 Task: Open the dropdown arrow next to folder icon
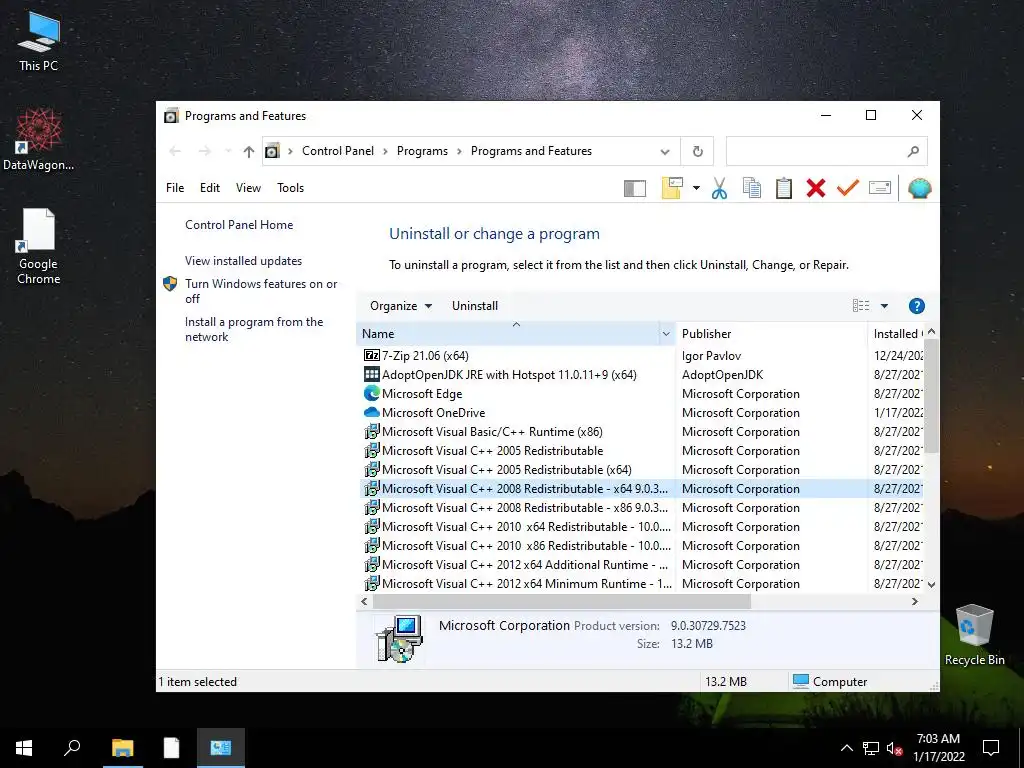point(696,188)
